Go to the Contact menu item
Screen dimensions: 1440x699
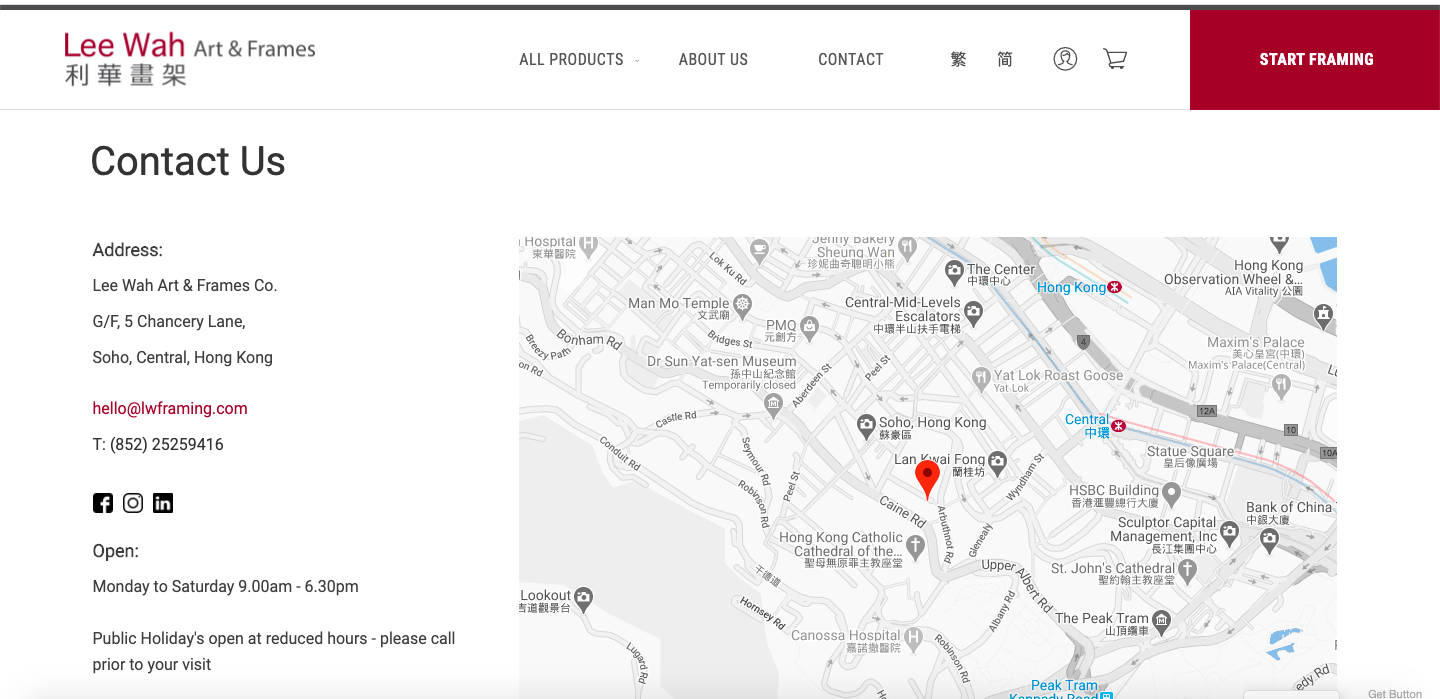tap(850, 60)
